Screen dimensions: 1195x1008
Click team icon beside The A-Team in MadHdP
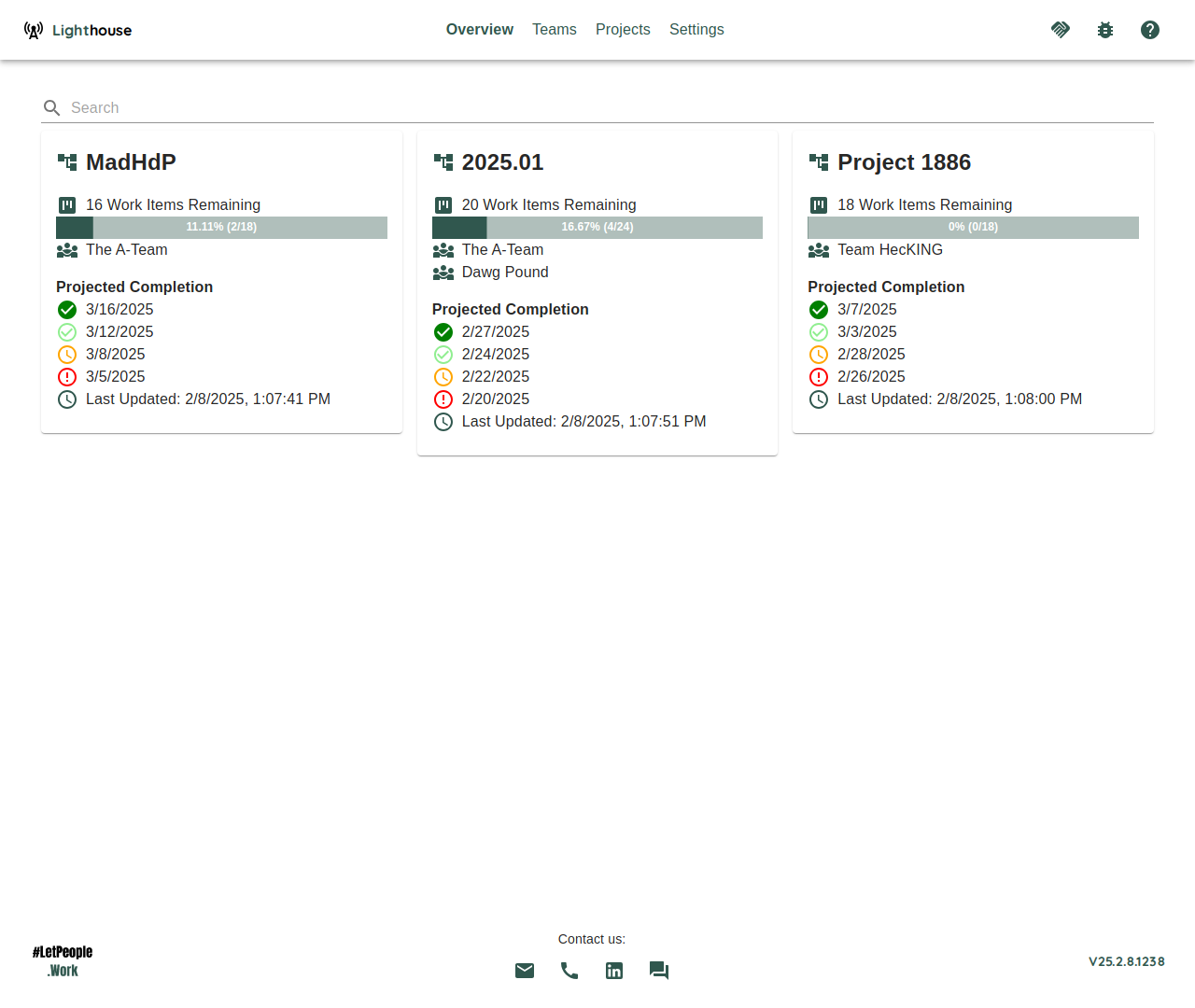click(x=67, y=250)
